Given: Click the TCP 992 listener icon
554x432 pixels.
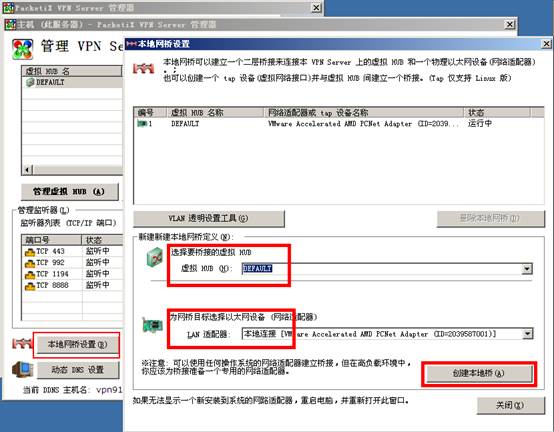Looking at the screenshot, I should pyautogui.click(x=30, y=263).
